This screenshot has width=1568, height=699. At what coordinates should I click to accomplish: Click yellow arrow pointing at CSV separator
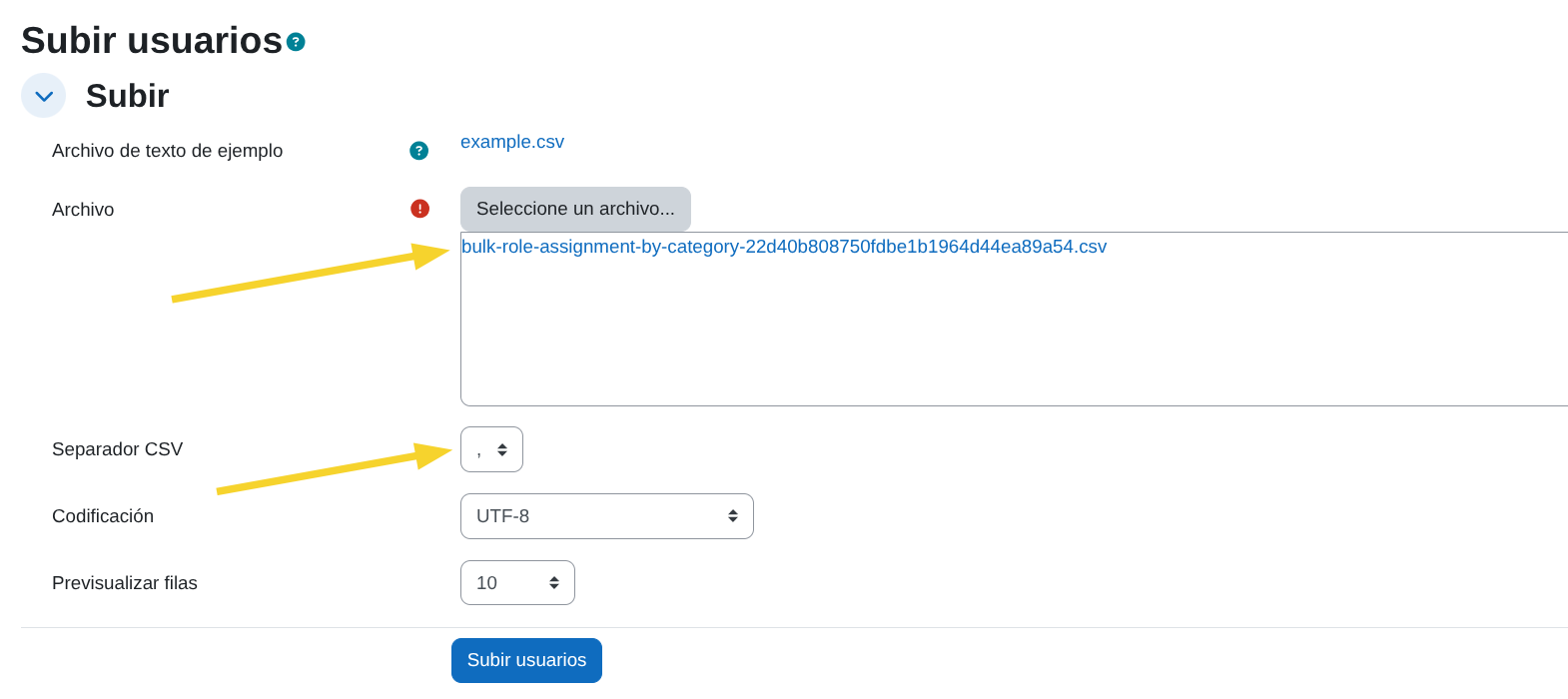coord(330,471)
